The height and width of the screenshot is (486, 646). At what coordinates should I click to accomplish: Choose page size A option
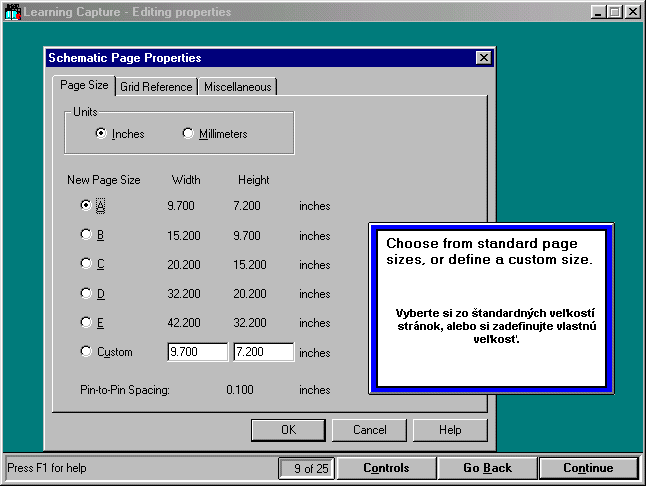tap(86, 206)
